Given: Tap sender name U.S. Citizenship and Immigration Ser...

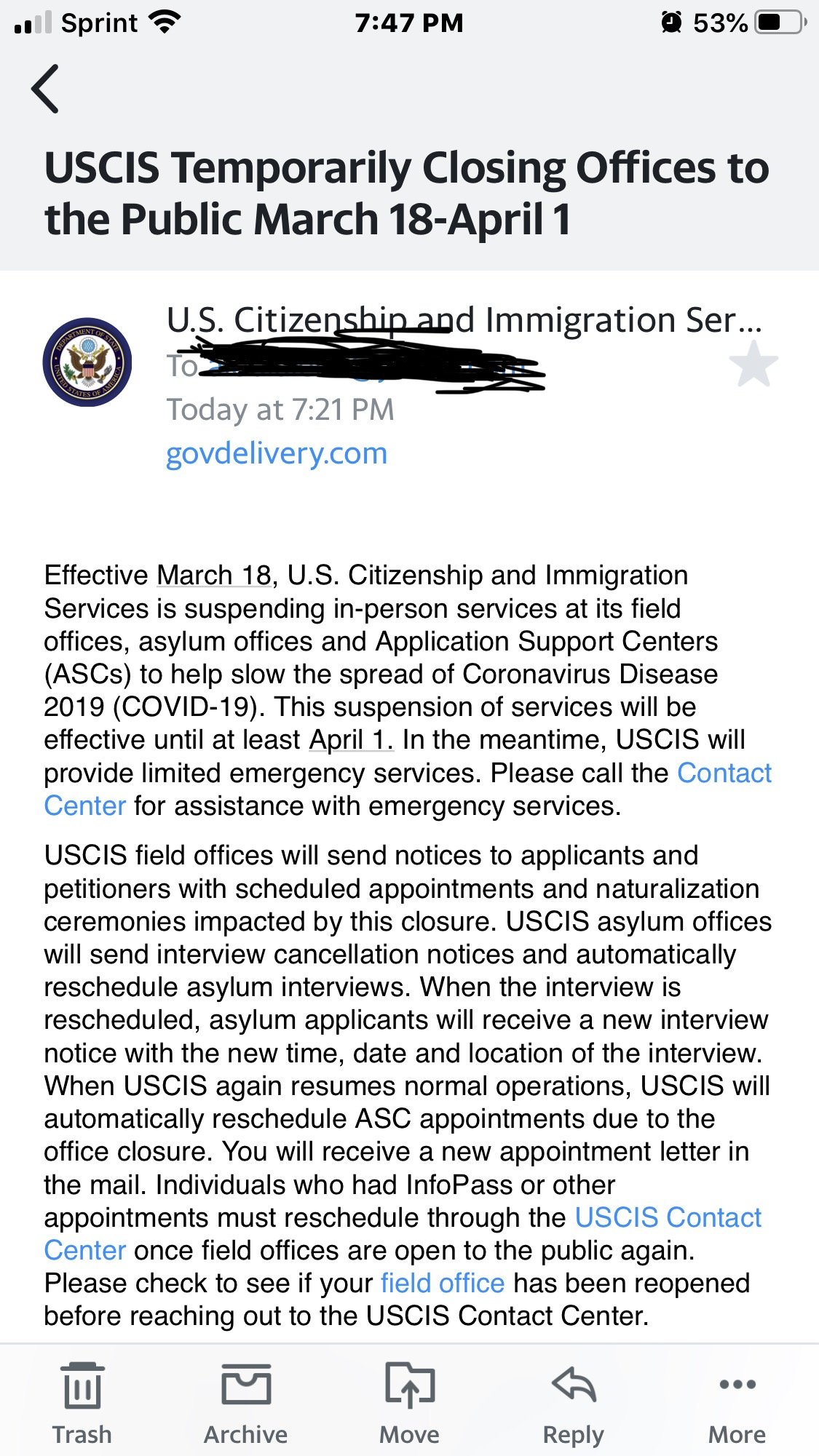Looking at the screenshot, I should pyautogui.click(x=463, y=320).
